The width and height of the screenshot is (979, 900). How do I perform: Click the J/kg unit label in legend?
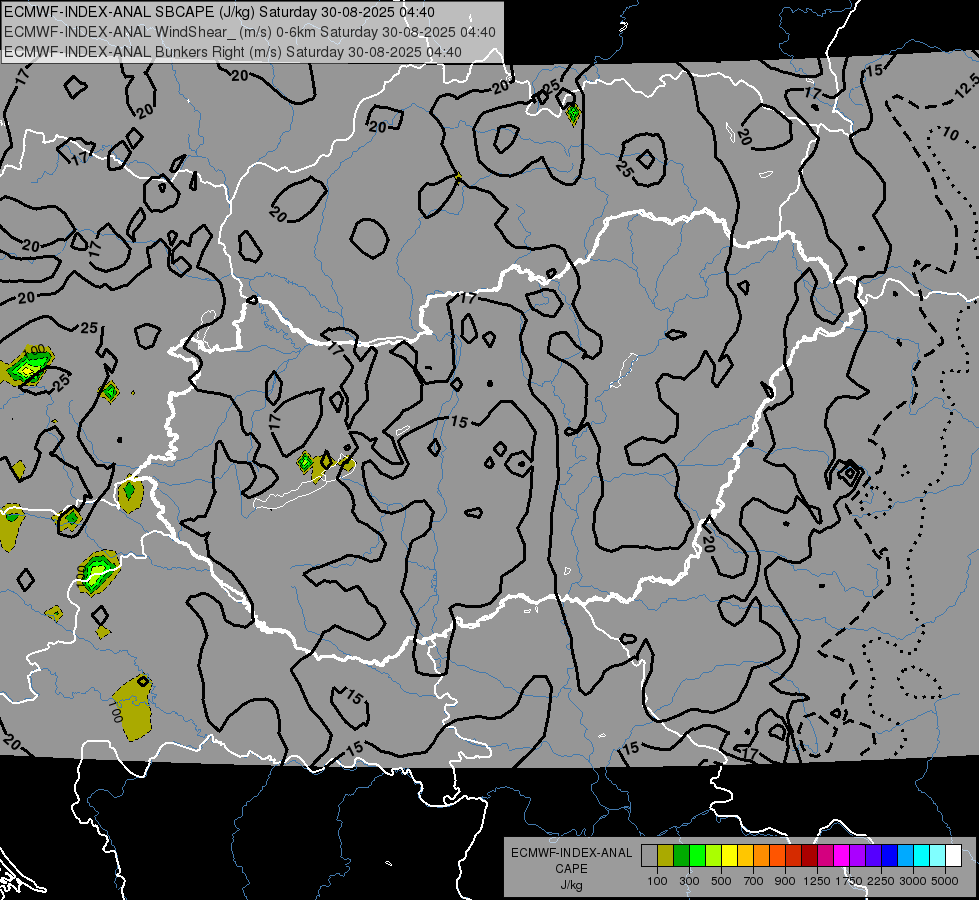[571, 885]
